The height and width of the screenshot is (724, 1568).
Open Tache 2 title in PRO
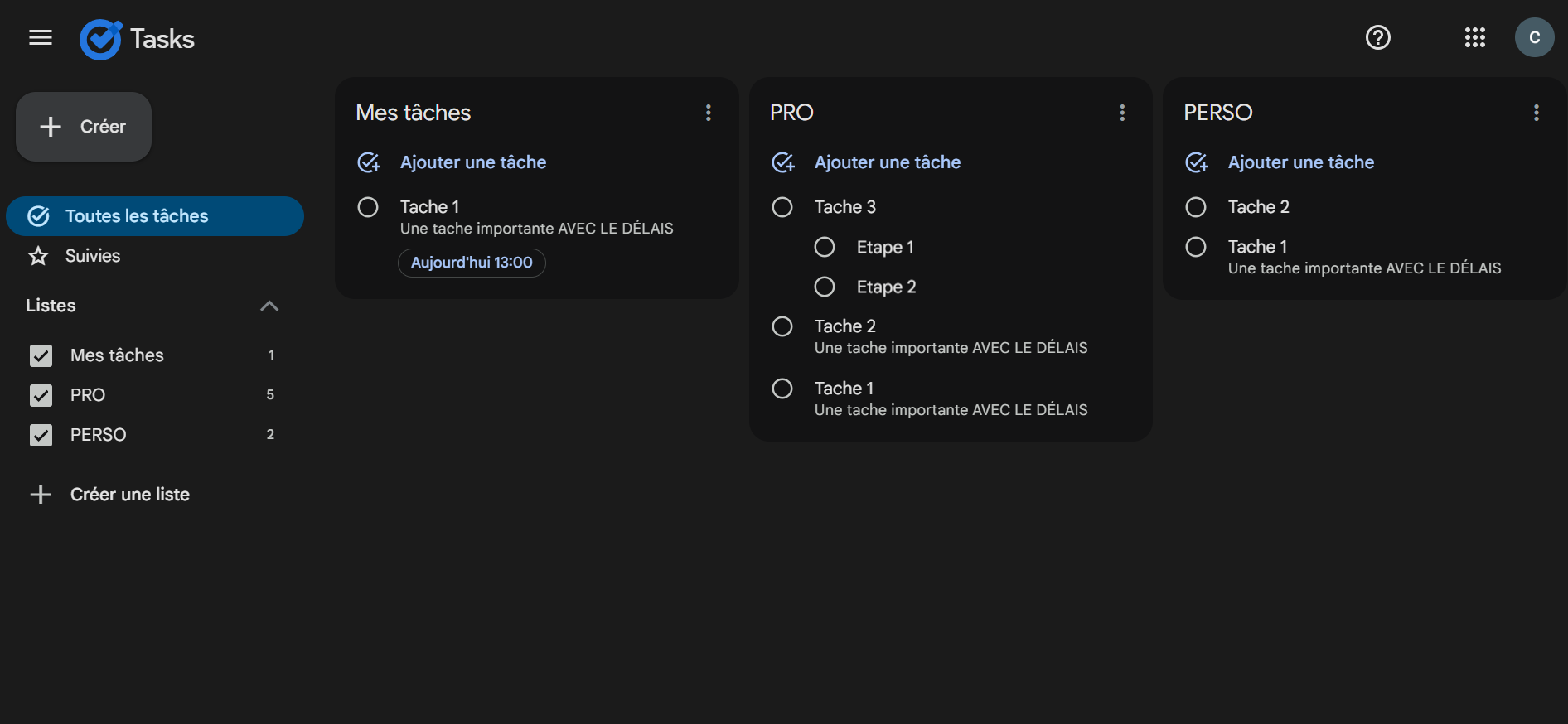(x=844, y=326)
